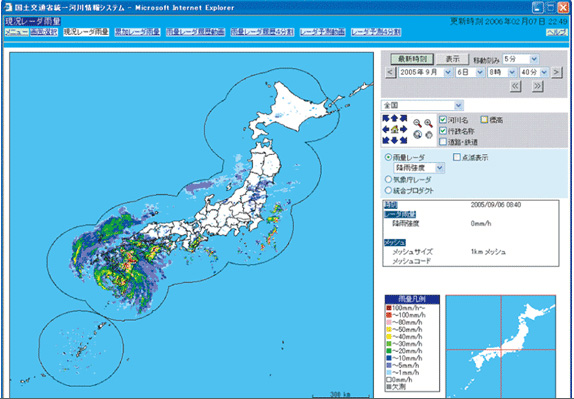The image size is (574, 399).
Task: Click the 1km メッシュ mesh size value
Action: 488,252
